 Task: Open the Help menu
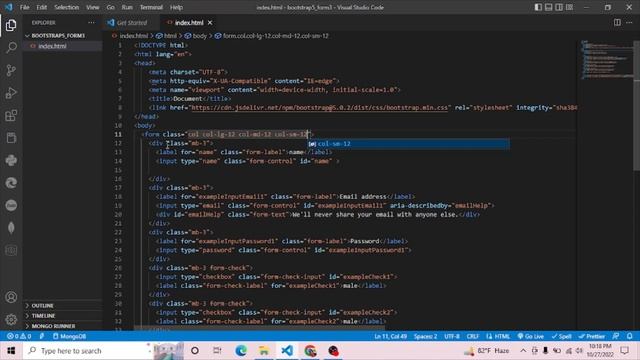[176, 7]
